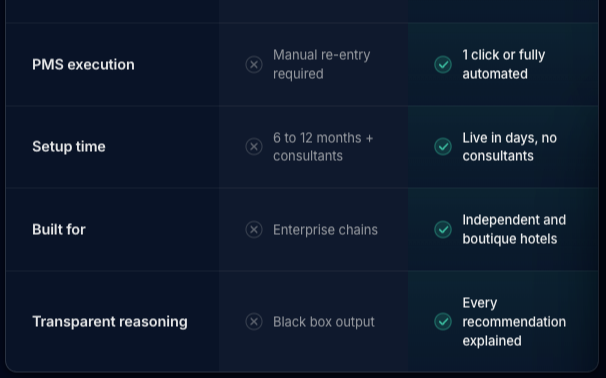Select the Setup time row label
606x378 pixels.
[69, 147]
